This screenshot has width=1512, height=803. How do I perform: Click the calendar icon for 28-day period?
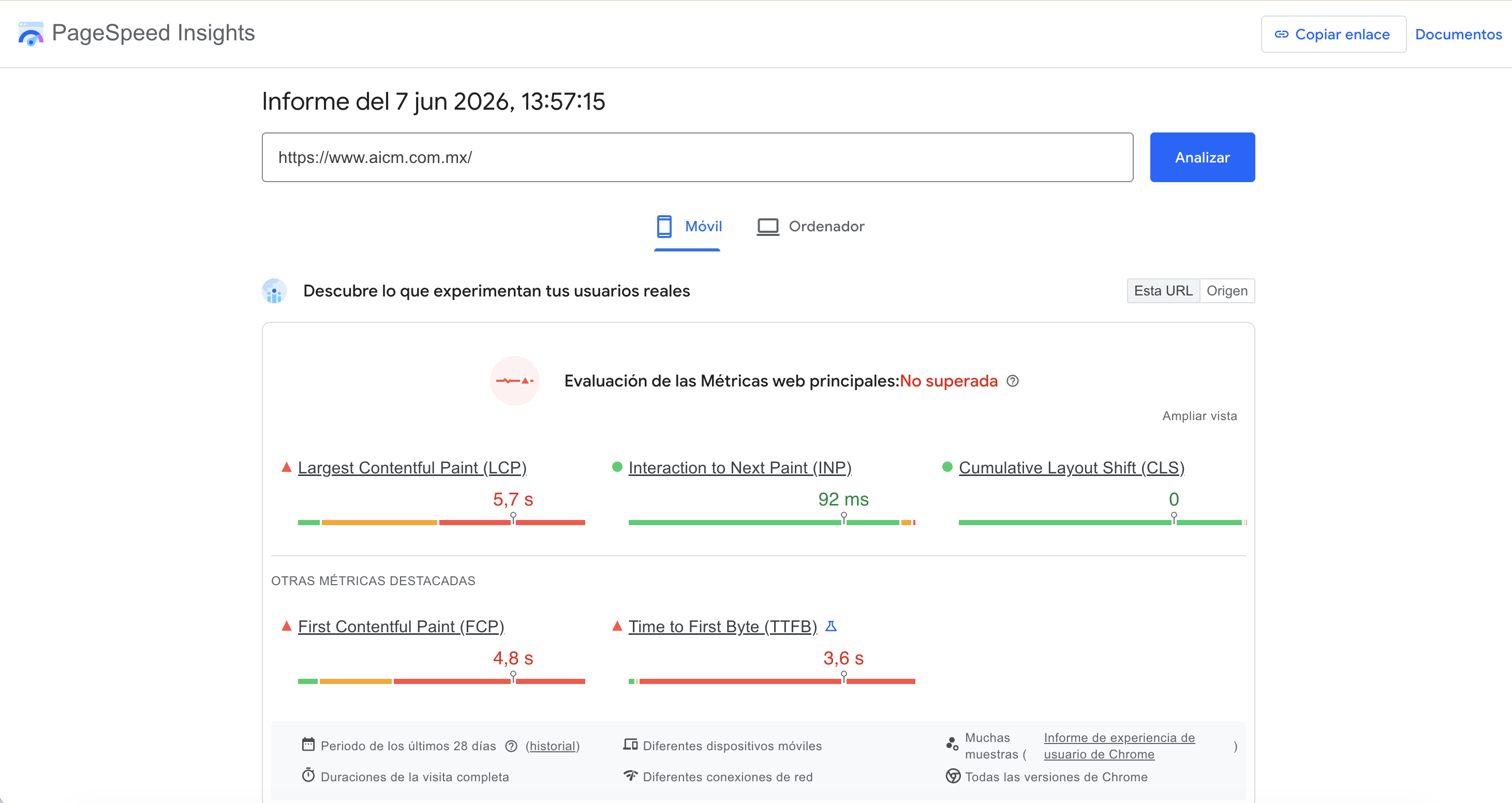[x=308, y=745]
